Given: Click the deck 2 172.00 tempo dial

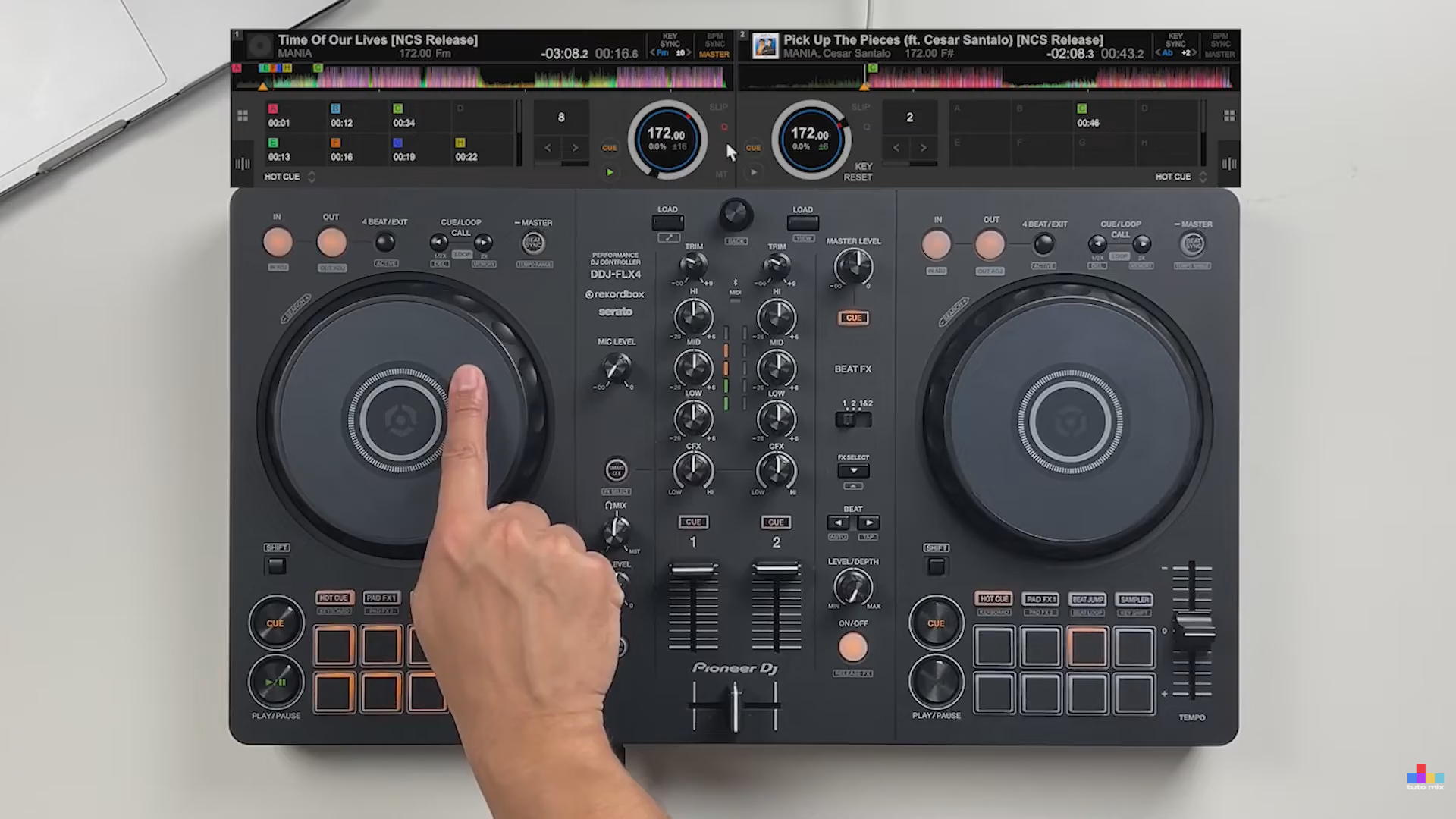Looking at the screenshot, I should pyautogui.click(x=811, y=140).
